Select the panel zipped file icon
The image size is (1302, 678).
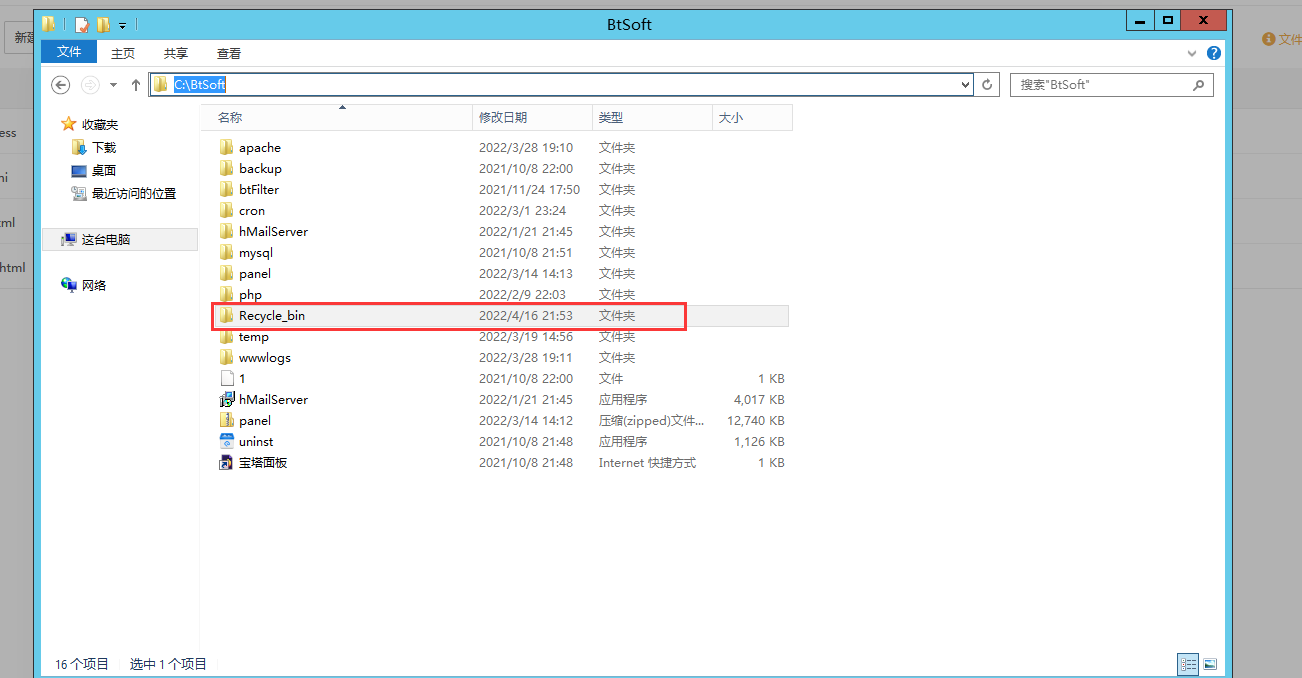coord(226,420)
